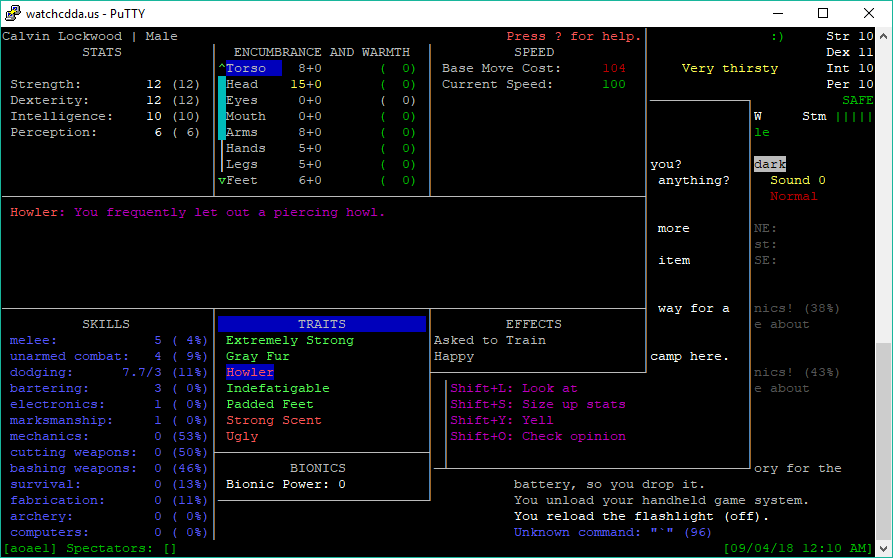
Task: Click the PuTTY window vertical scrollbar thumb
Action: [x=883, y=440]
